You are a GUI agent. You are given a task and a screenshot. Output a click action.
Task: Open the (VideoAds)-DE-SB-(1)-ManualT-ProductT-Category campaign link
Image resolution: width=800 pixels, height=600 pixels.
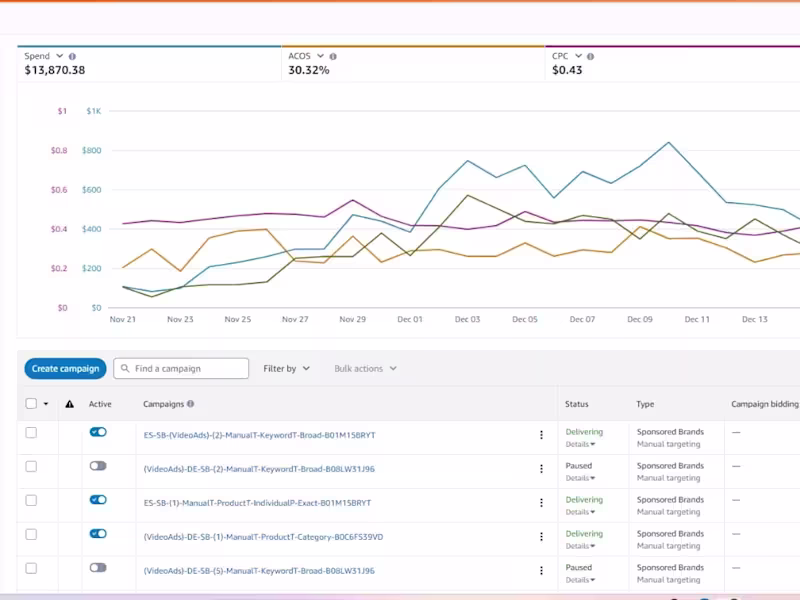(263, 537)
